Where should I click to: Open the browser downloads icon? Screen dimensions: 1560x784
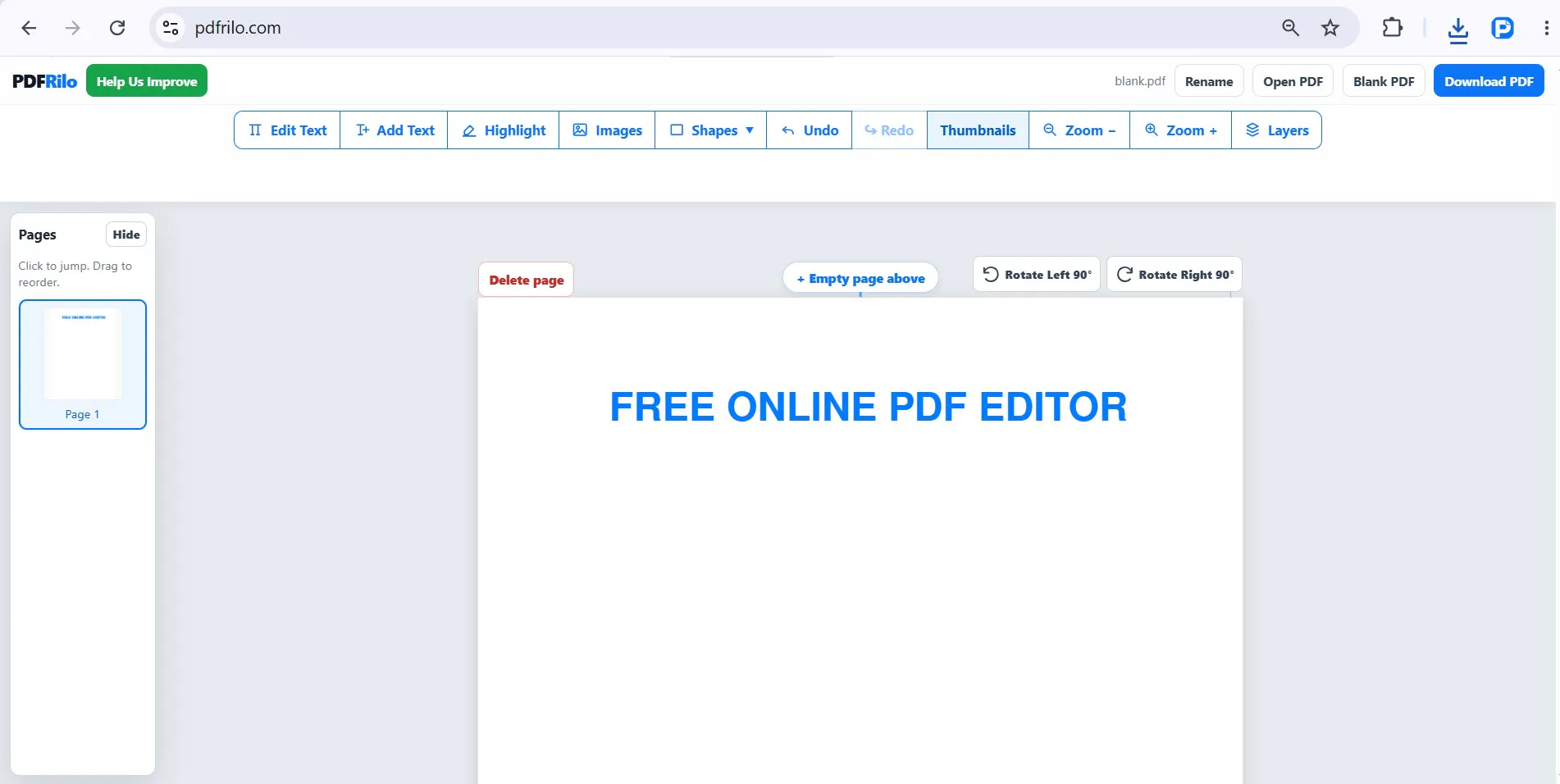tap(1457, 30)
